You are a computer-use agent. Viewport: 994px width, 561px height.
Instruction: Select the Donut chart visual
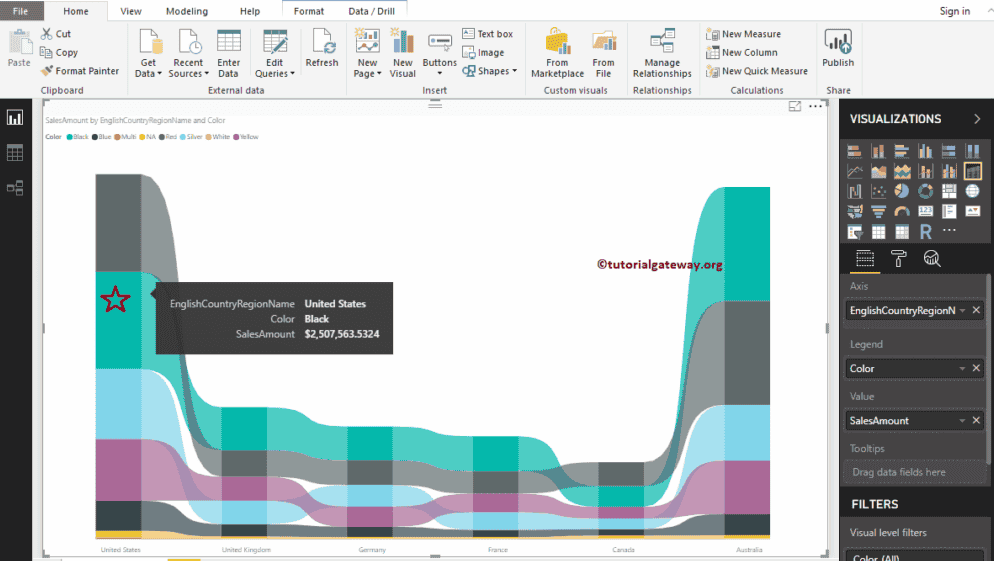pyautogui.click(x=925, y=191)
